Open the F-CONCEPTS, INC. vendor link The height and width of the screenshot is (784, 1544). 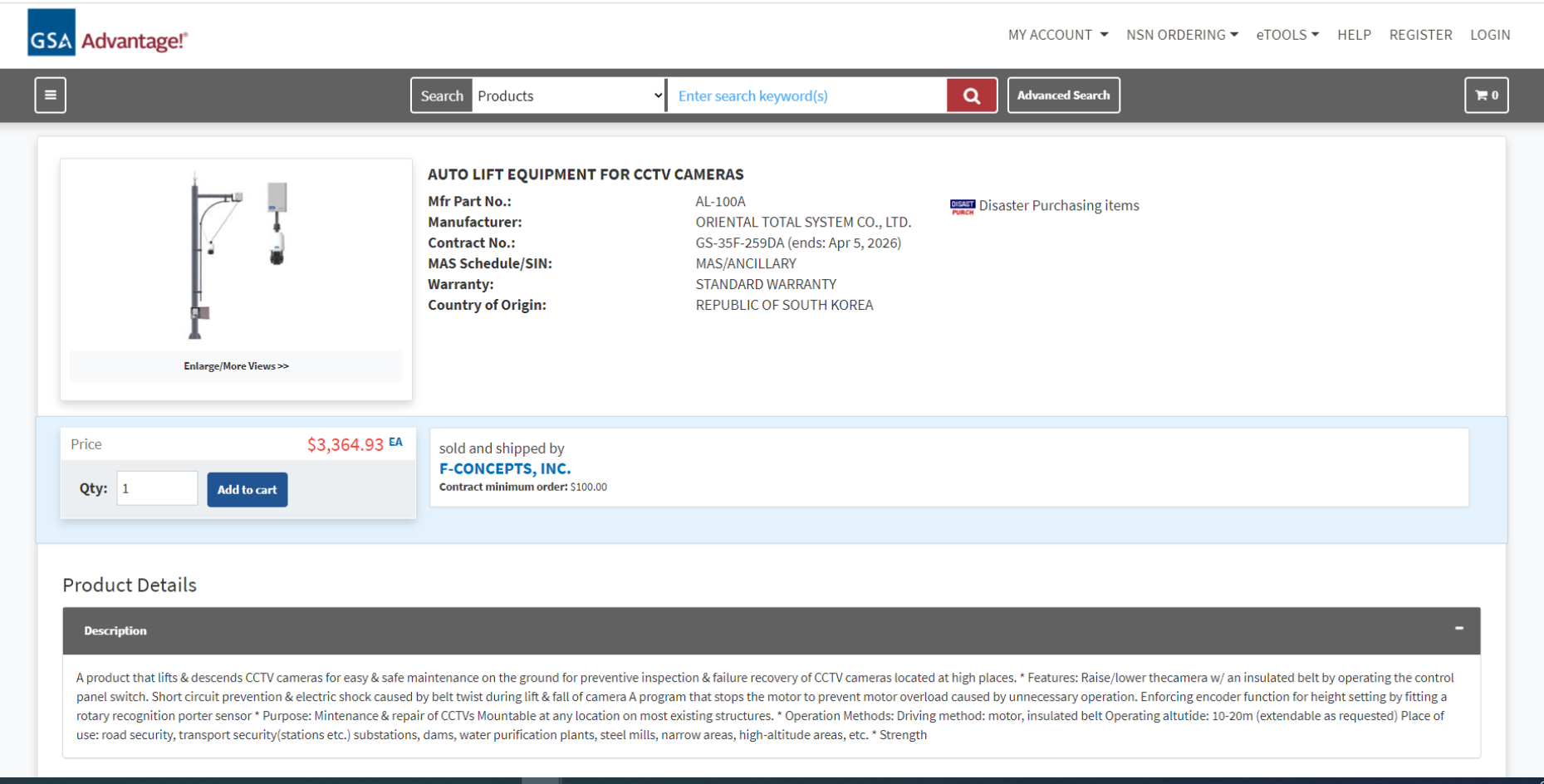pyautogui.click(x=505, y=468)
